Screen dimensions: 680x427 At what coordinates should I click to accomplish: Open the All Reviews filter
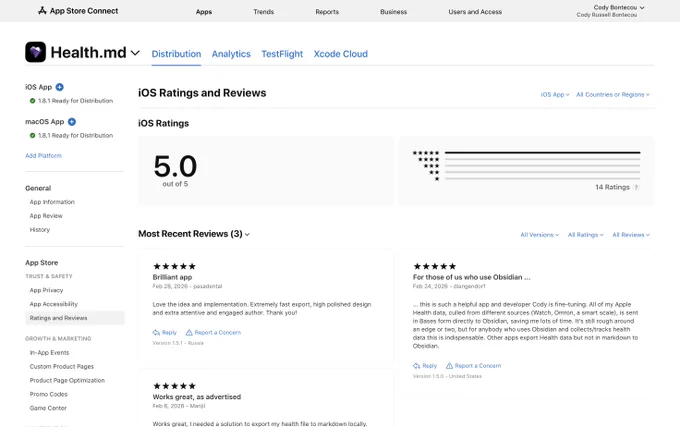click(x=631, y=235)
